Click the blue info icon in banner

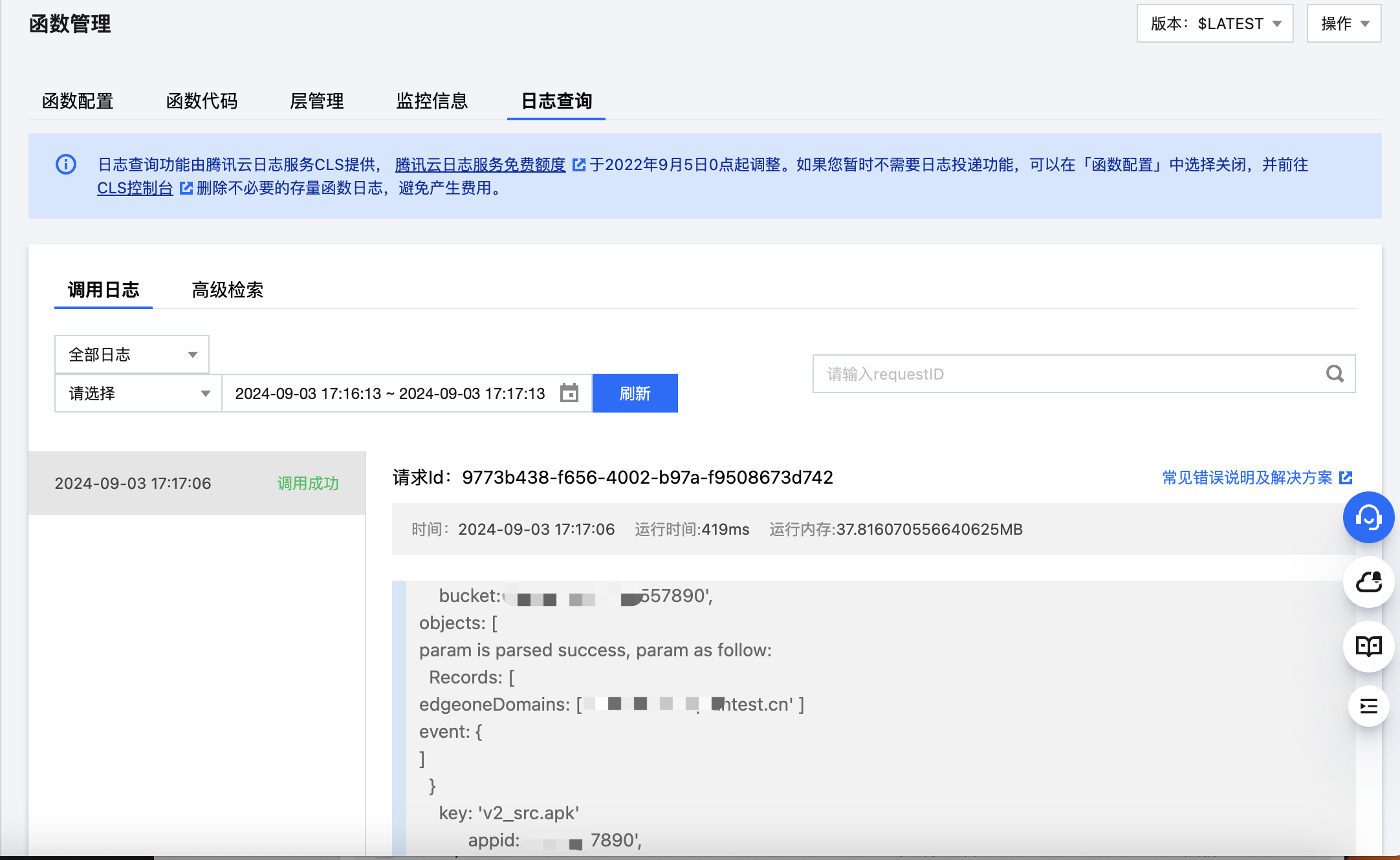tap(66, 164)
